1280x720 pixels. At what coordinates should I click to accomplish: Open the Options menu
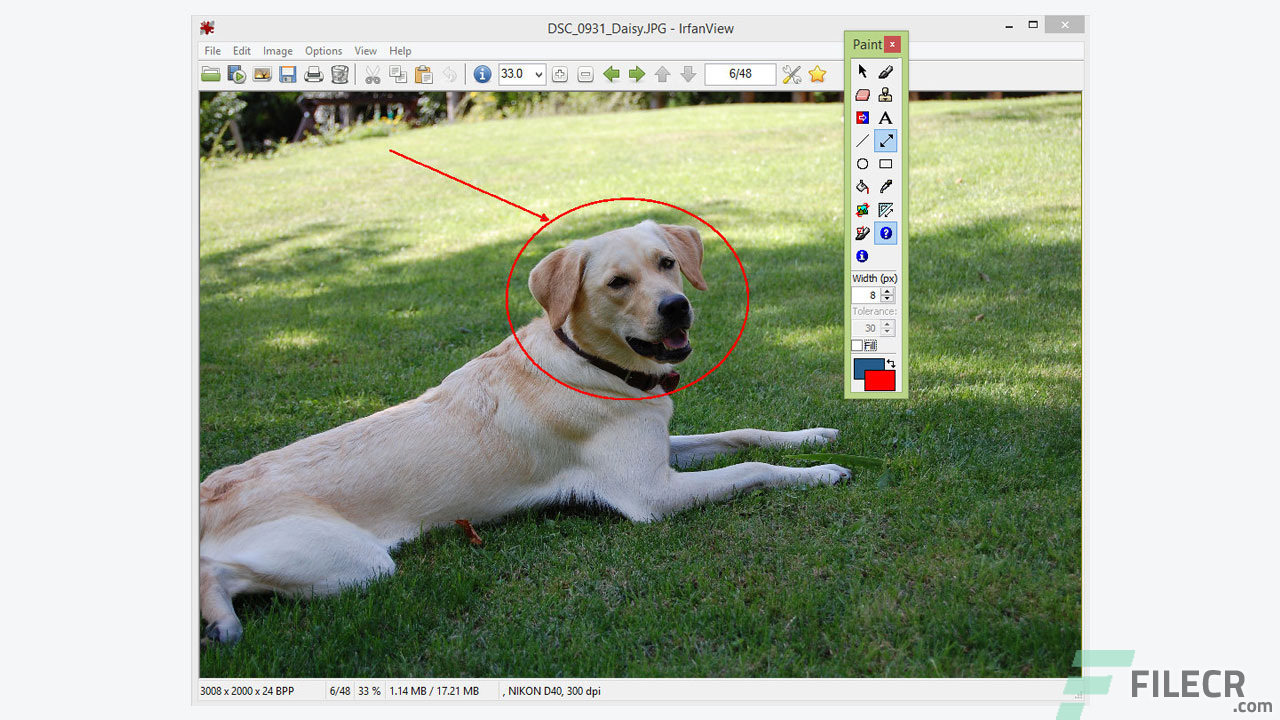(324, 51)
